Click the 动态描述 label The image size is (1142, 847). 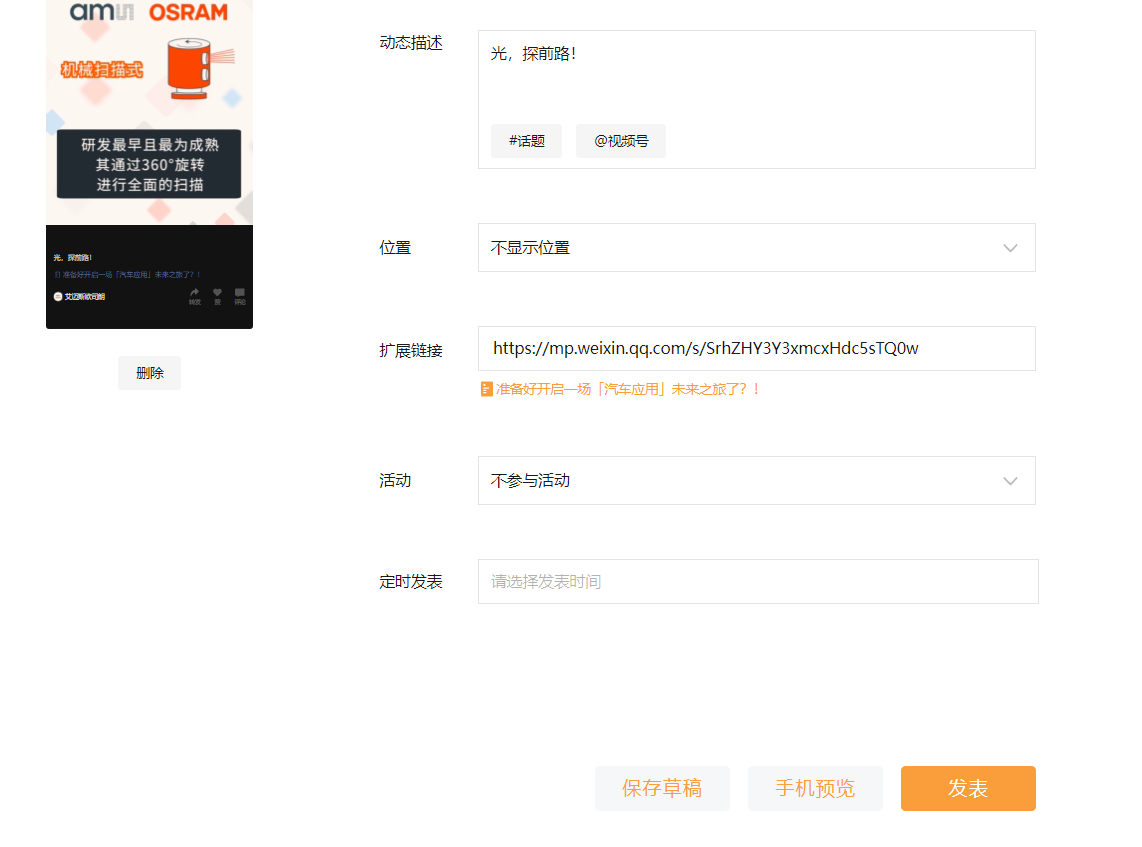[411, 43]
